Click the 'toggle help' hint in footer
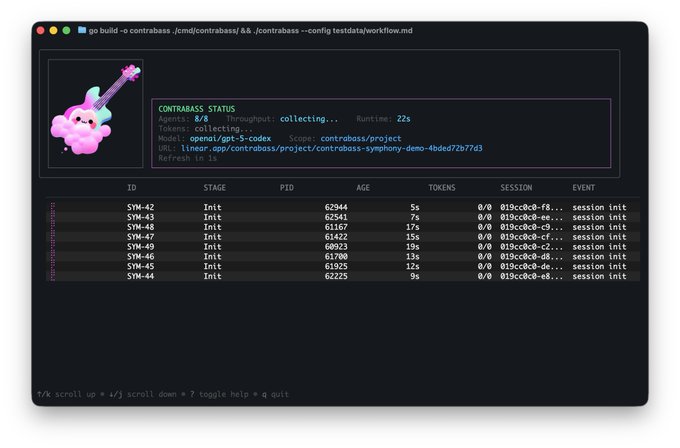The image size is (680, 448). click(x=223, y=394)
